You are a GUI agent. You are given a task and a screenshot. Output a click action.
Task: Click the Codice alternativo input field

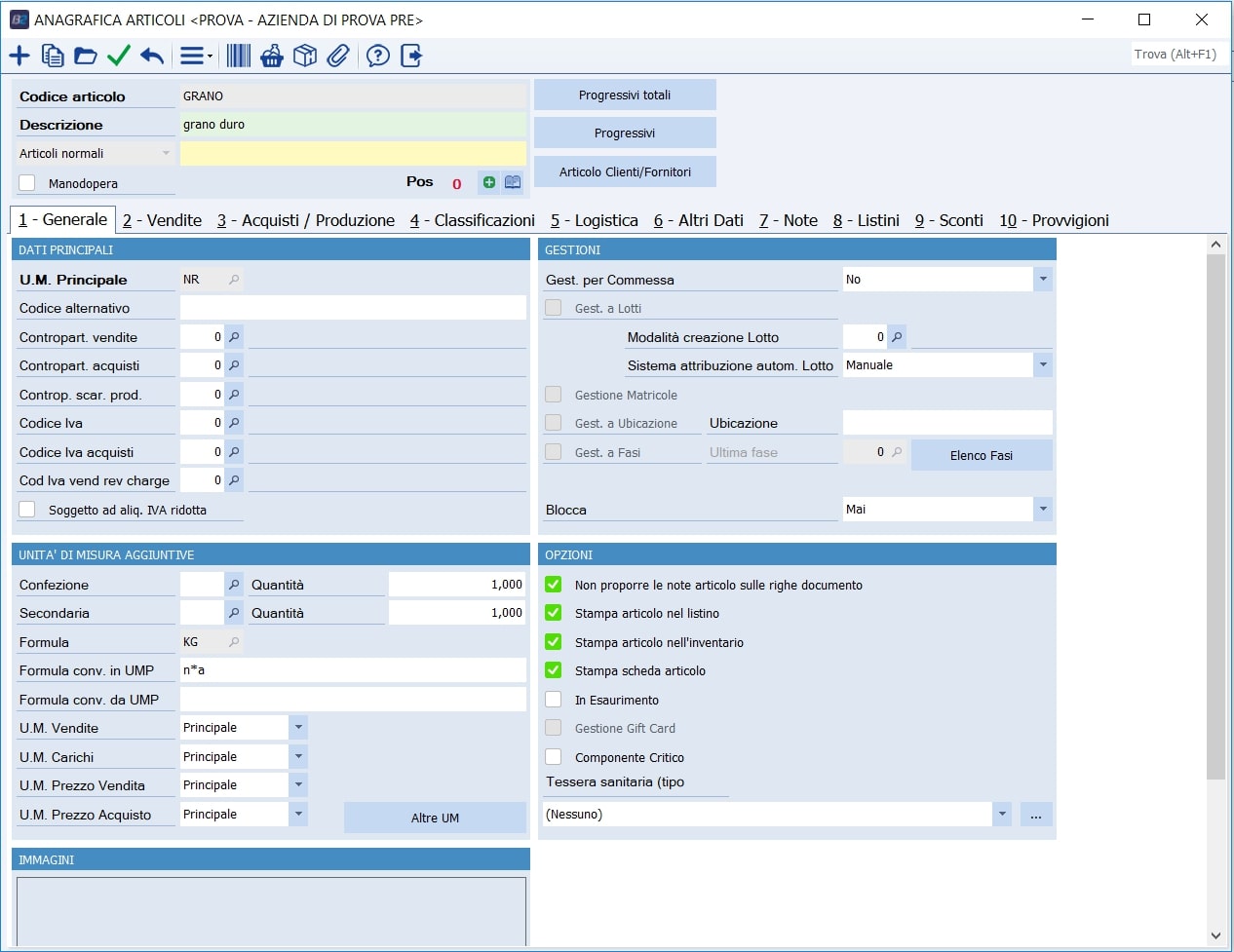353,308
